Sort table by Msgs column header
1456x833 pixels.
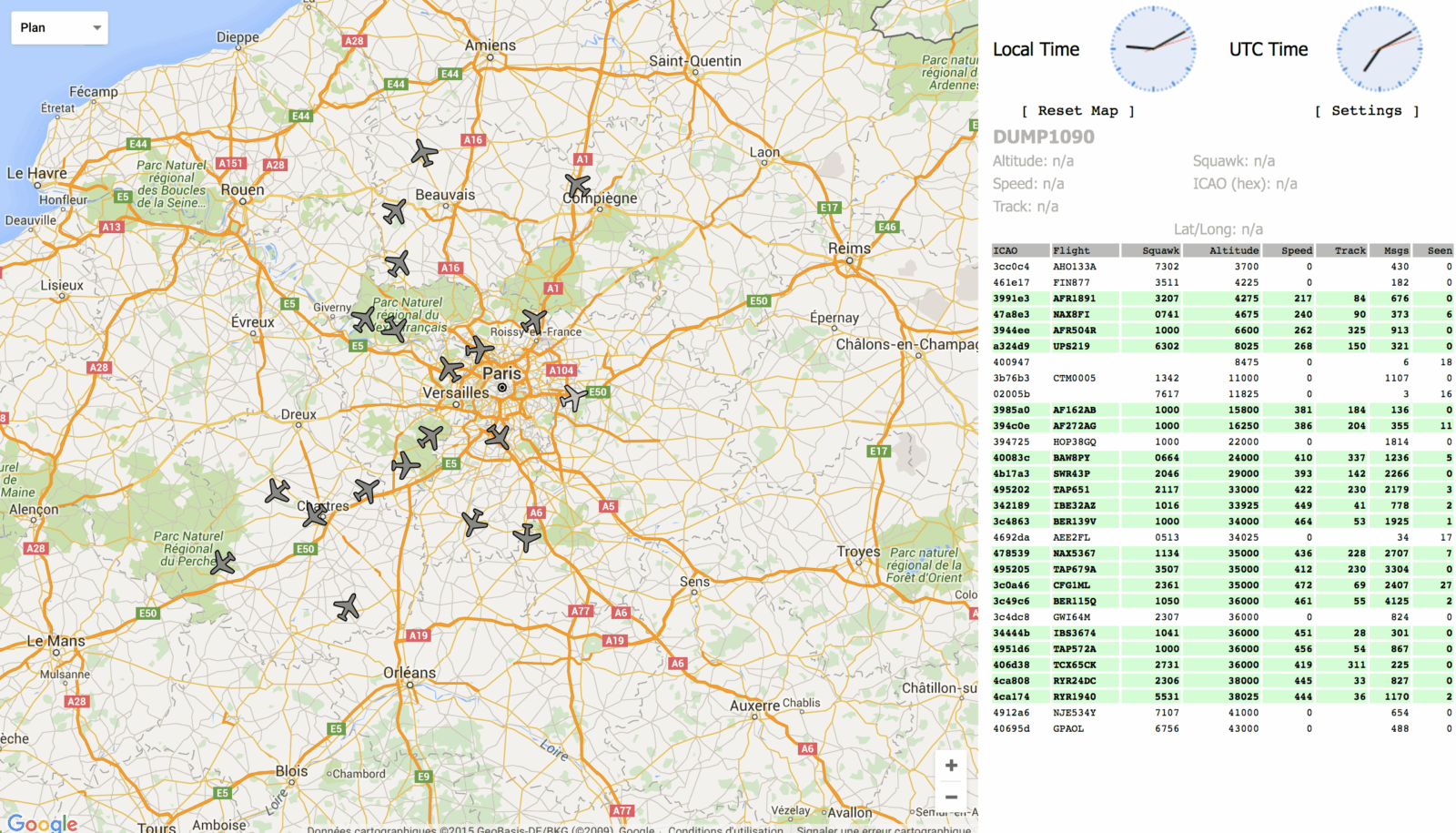pyautogui.click(x=1390, y=250)
